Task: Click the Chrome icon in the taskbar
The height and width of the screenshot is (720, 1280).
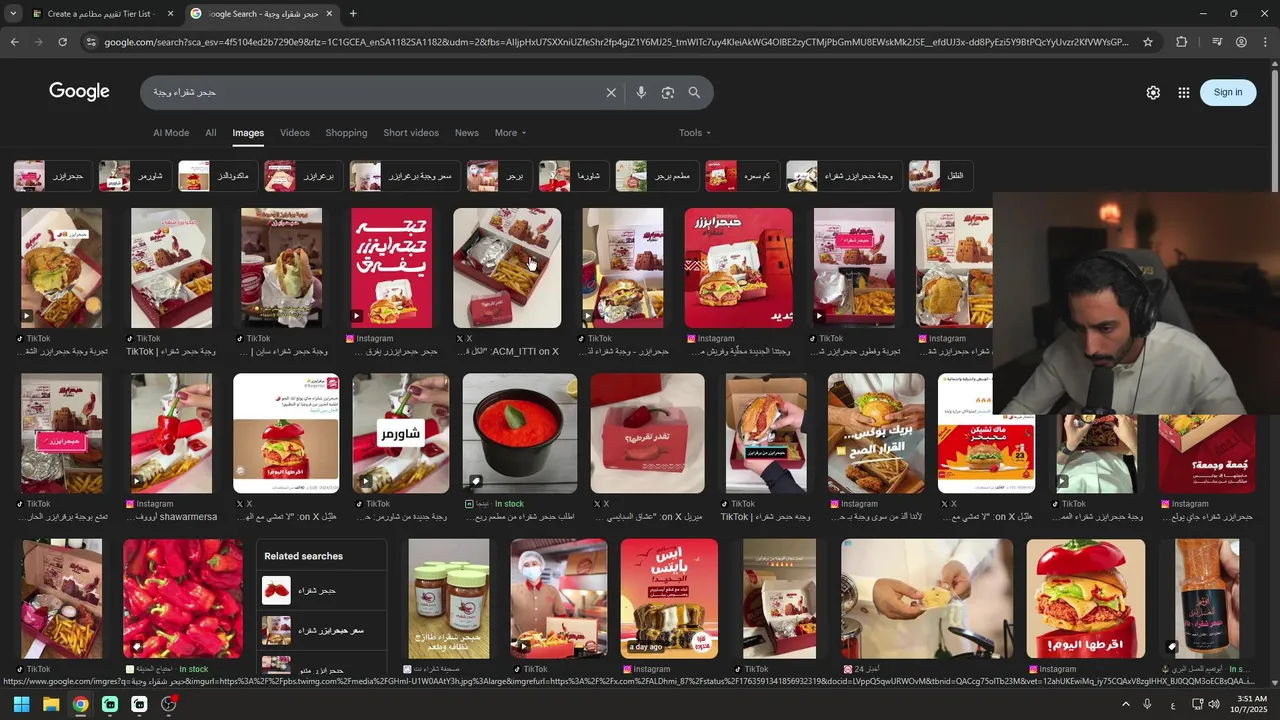Action: [x=80, y=704]
